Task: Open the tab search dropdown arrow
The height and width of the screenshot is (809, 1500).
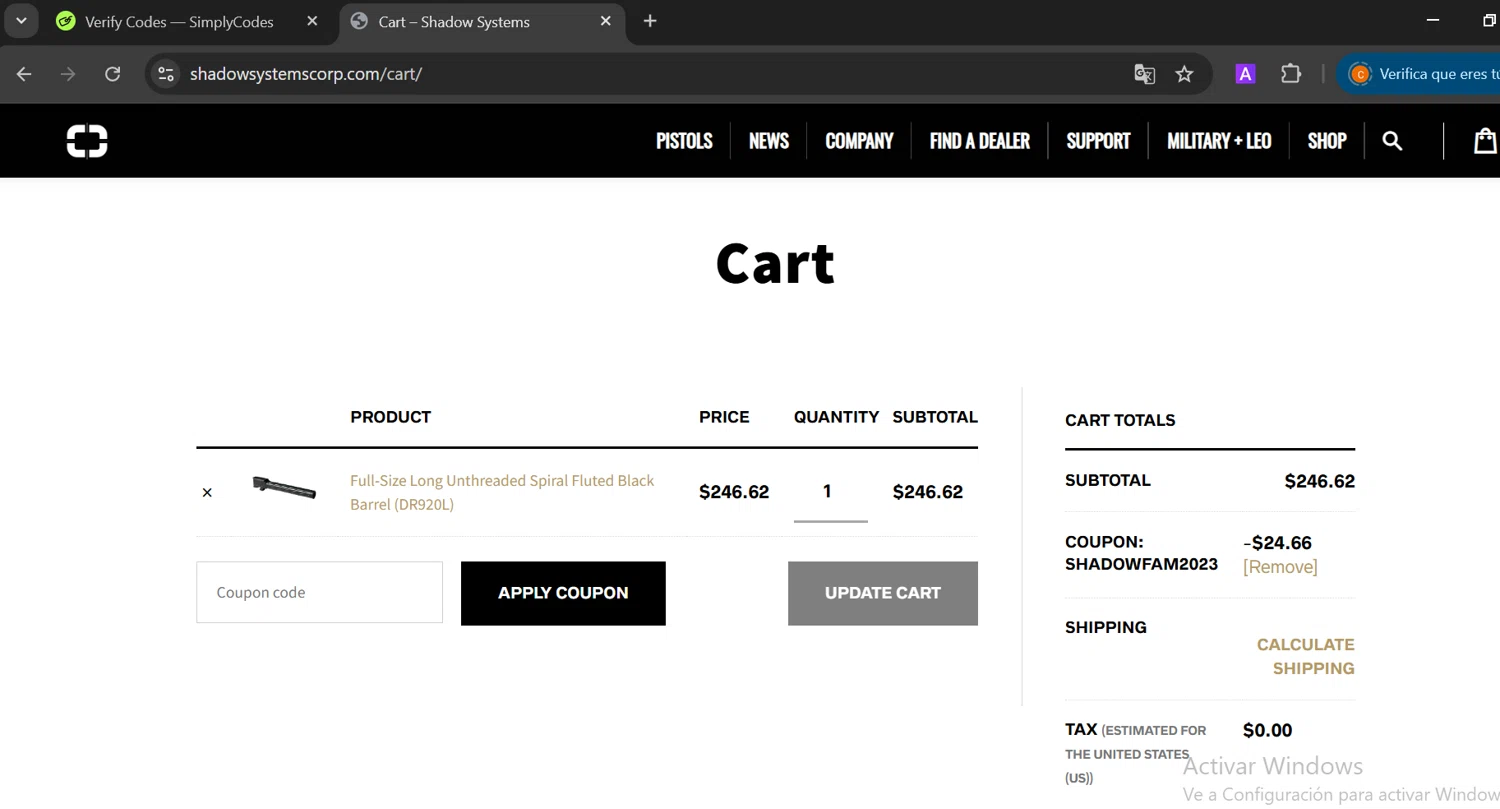Action: [x=21, y=21]
